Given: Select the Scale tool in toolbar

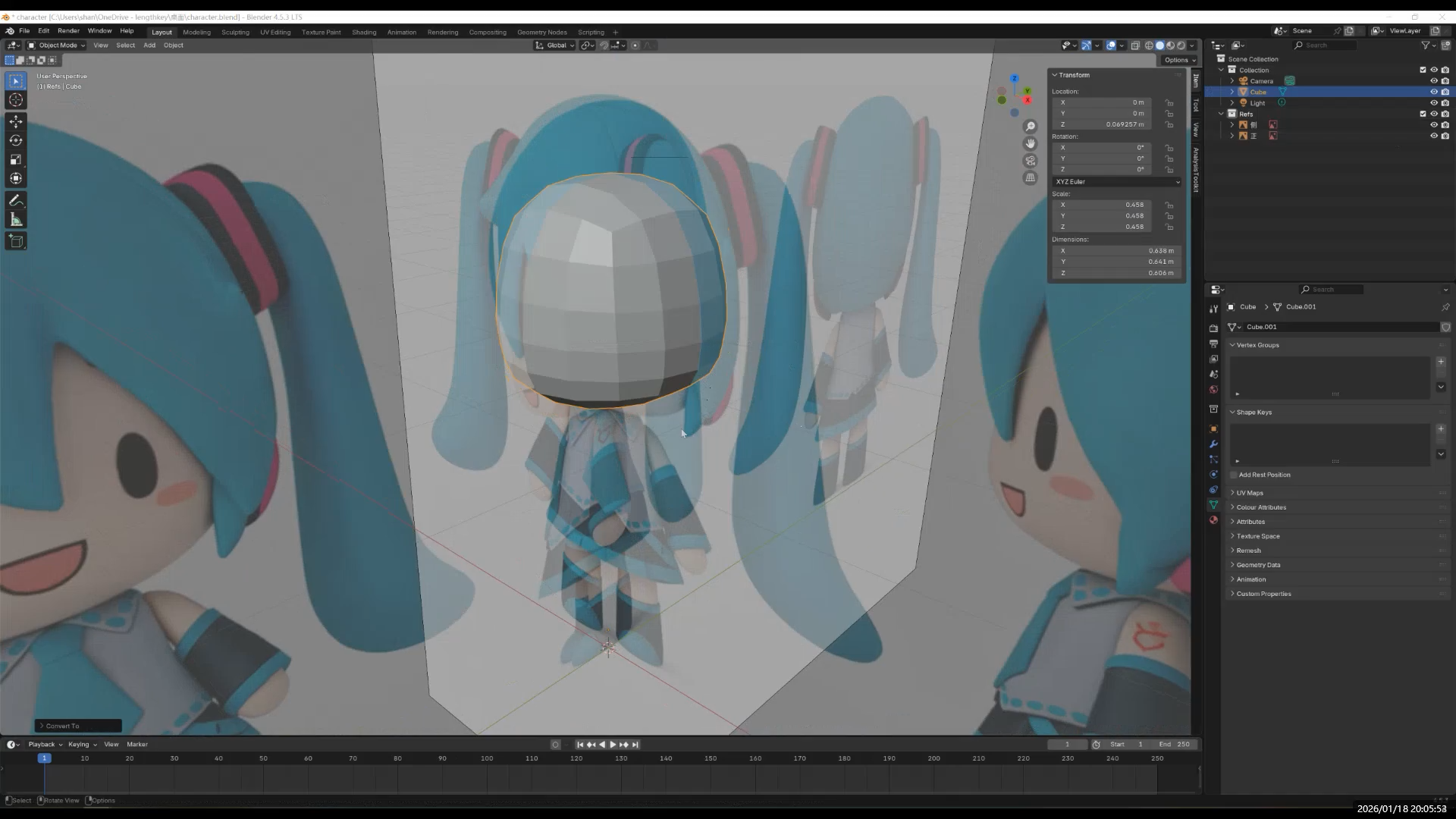Looking at the screenshot, I should pos(16,159).
